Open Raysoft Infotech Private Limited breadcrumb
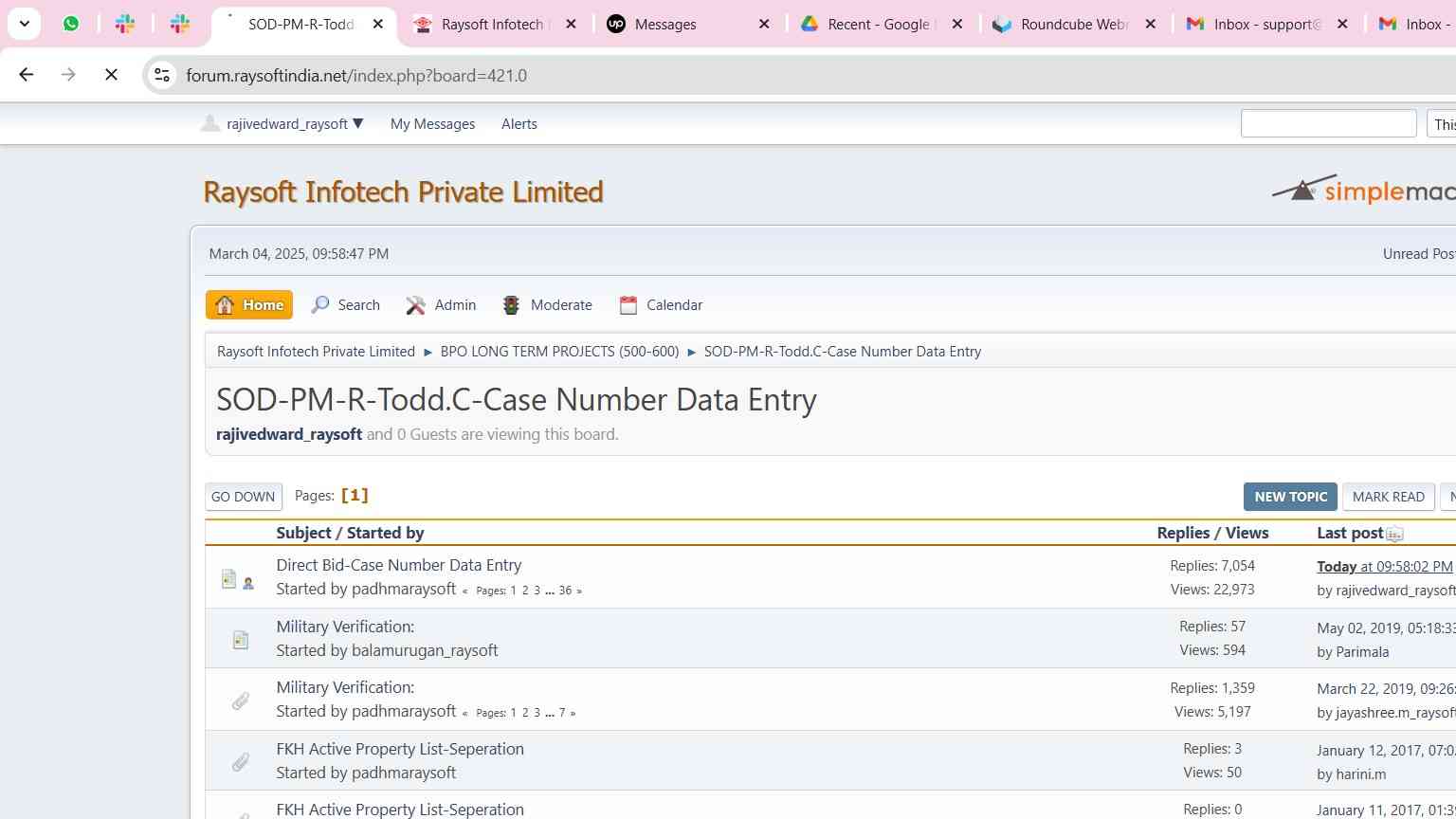The width and height of the screenshot is (1456, 819). (x=316, y=351)
